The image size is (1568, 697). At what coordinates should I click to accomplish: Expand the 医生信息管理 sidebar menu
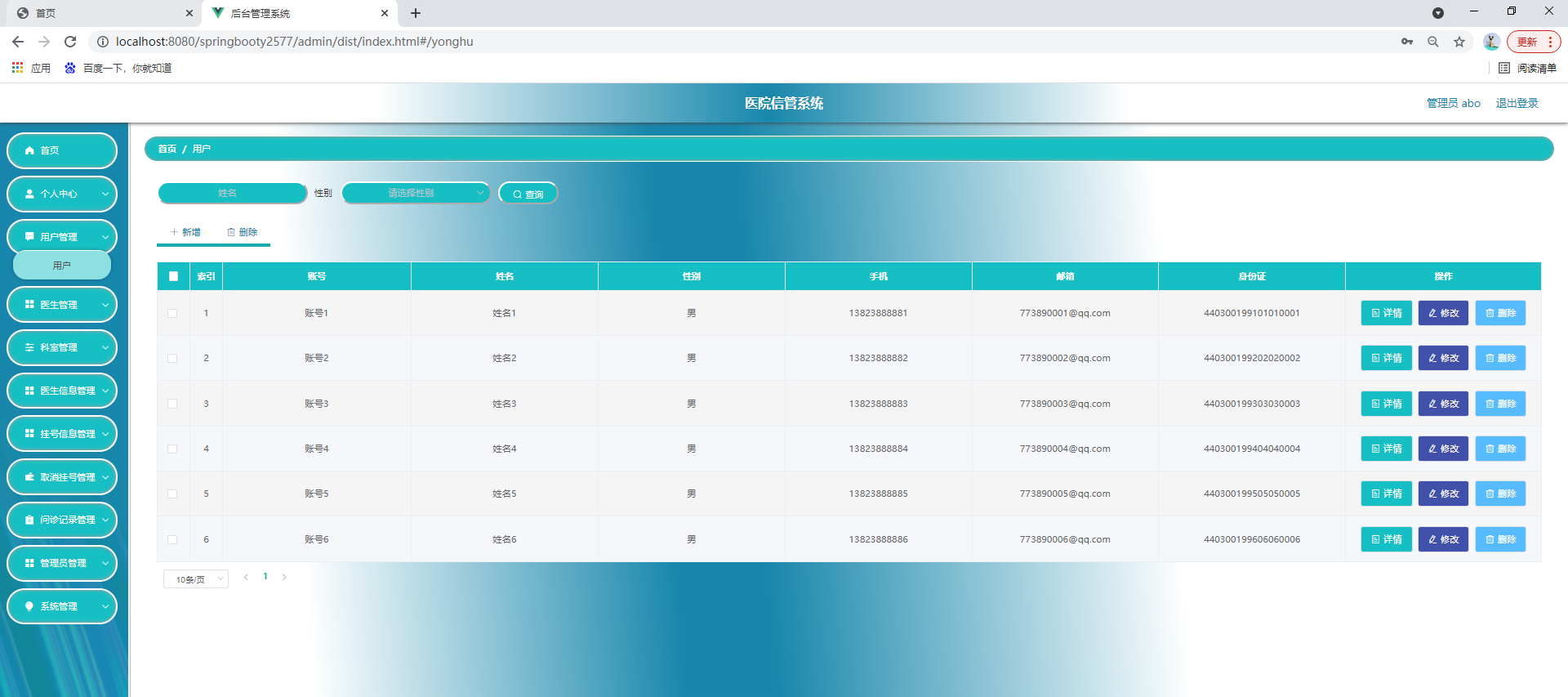[62, 391]
